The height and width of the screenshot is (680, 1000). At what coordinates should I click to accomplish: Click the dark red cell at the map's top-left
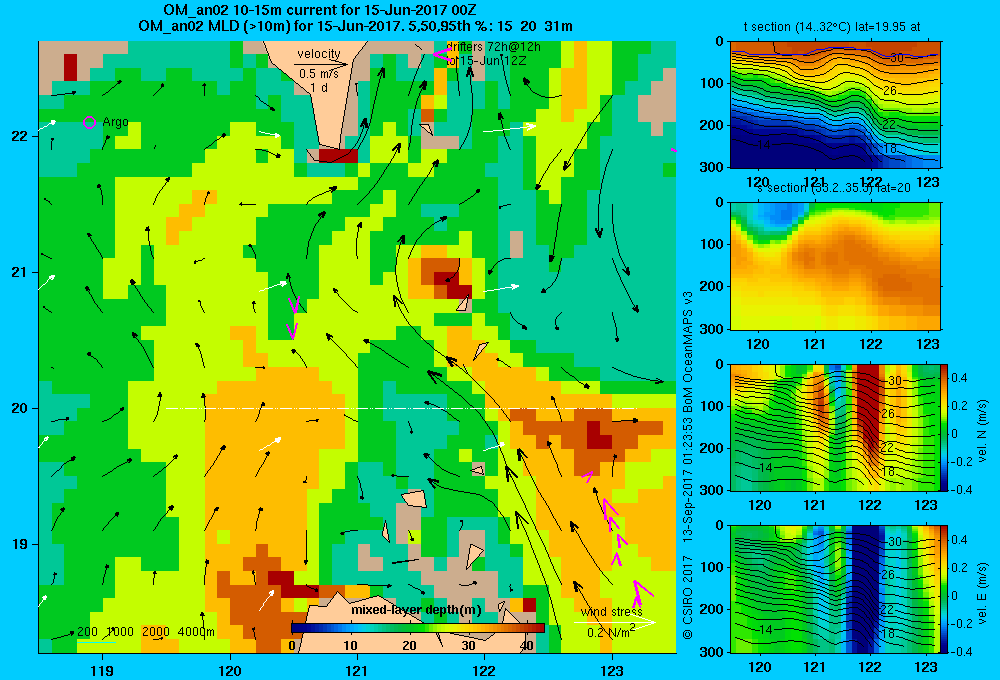[x=70, y=68]
